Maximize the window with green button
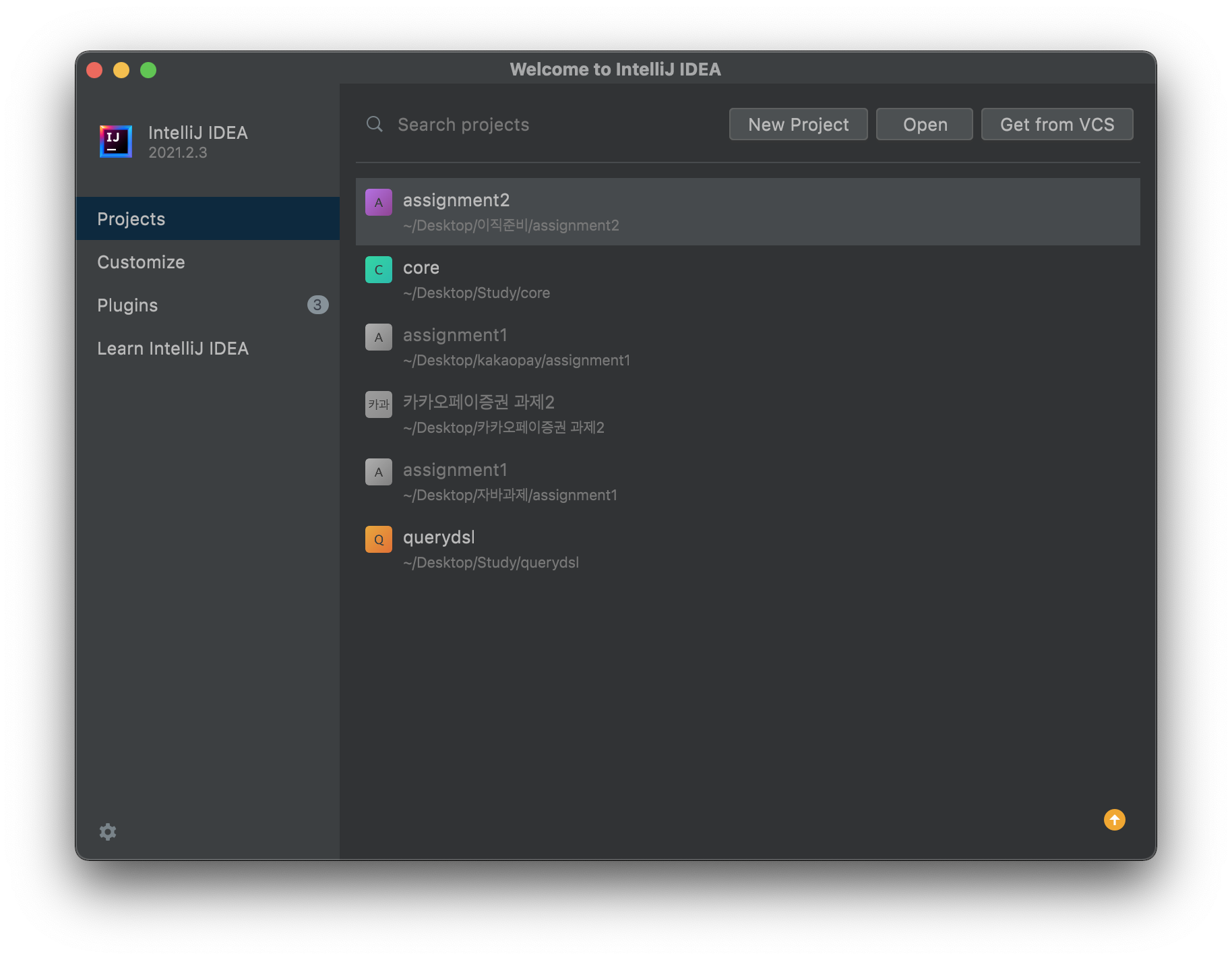This screenshot has width=1232, height=960. click(x=148, y=70)
